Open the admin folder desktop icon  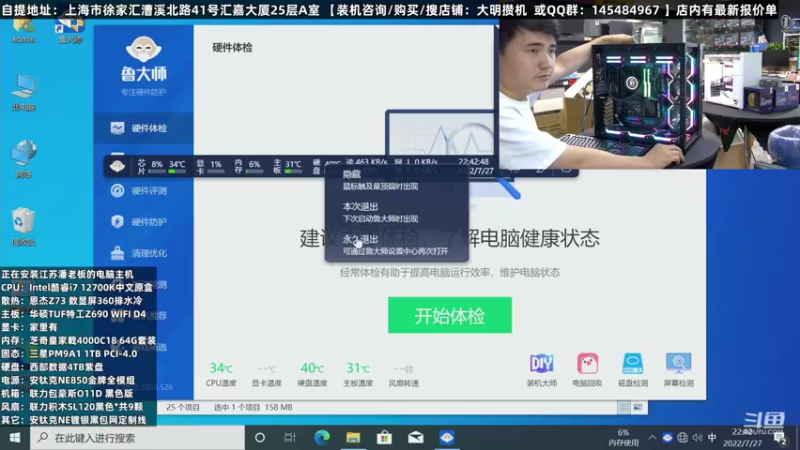23,31
